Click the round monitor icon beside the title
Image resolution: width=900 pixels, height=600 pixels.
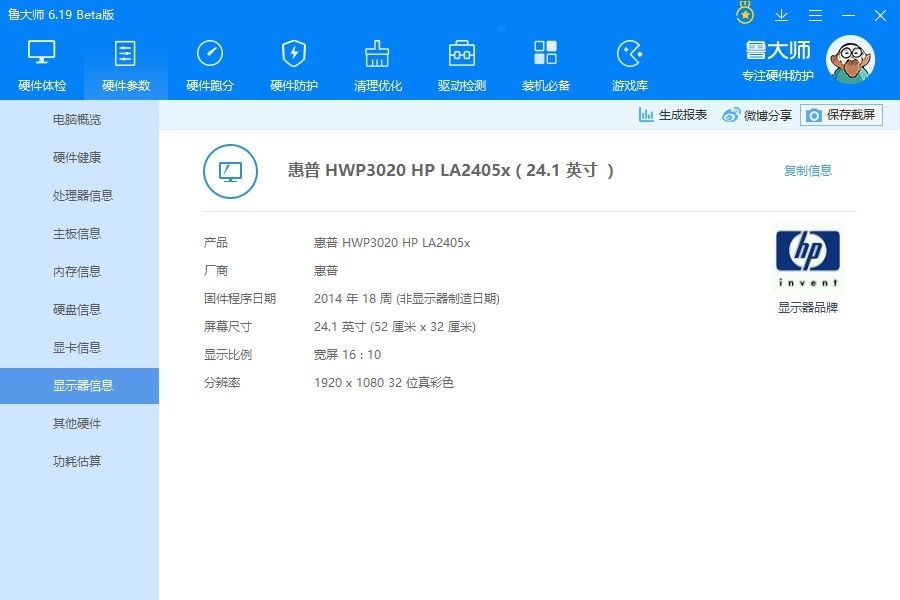(230, 171)
